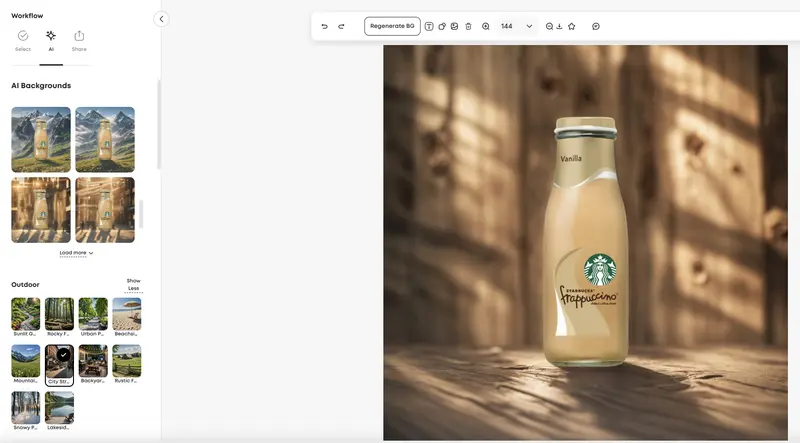This screenshot has width=800, height=443.
Task: Open the zoom level dropdown chevron
Action: click(529, 26)
